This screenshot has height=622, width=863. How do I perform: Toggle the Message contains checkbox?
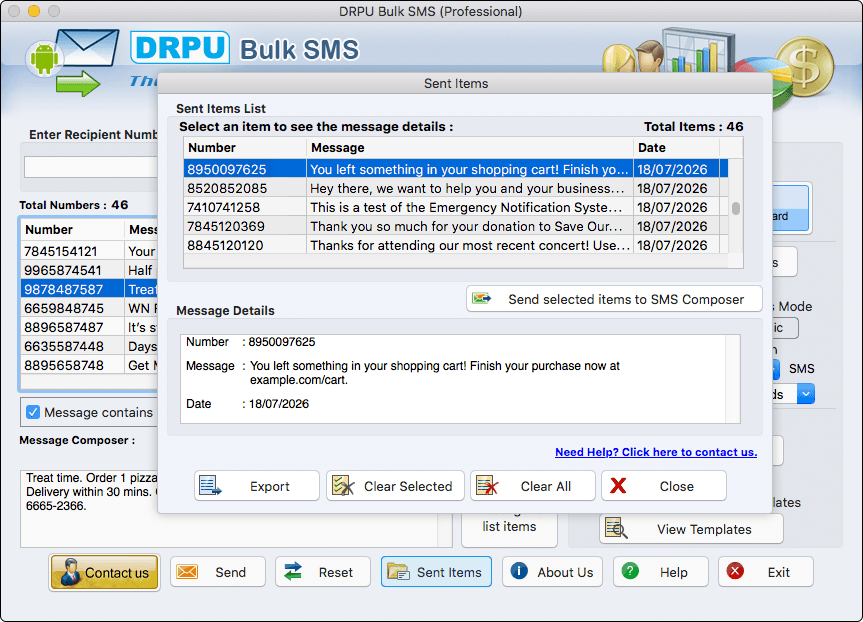[33, 412]
